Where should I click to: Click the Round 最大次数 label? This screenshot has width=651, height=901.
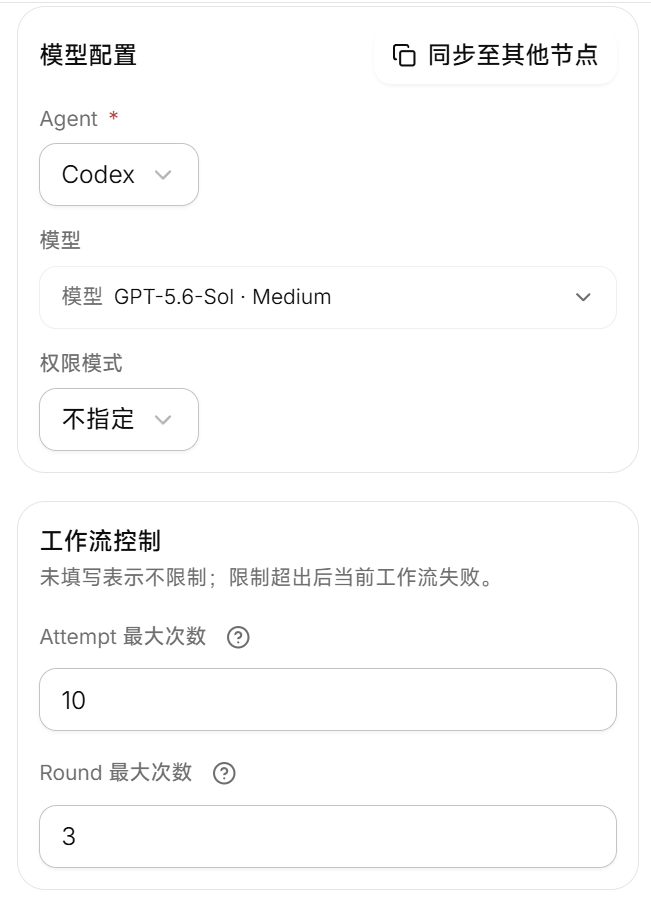pos(116,772)
